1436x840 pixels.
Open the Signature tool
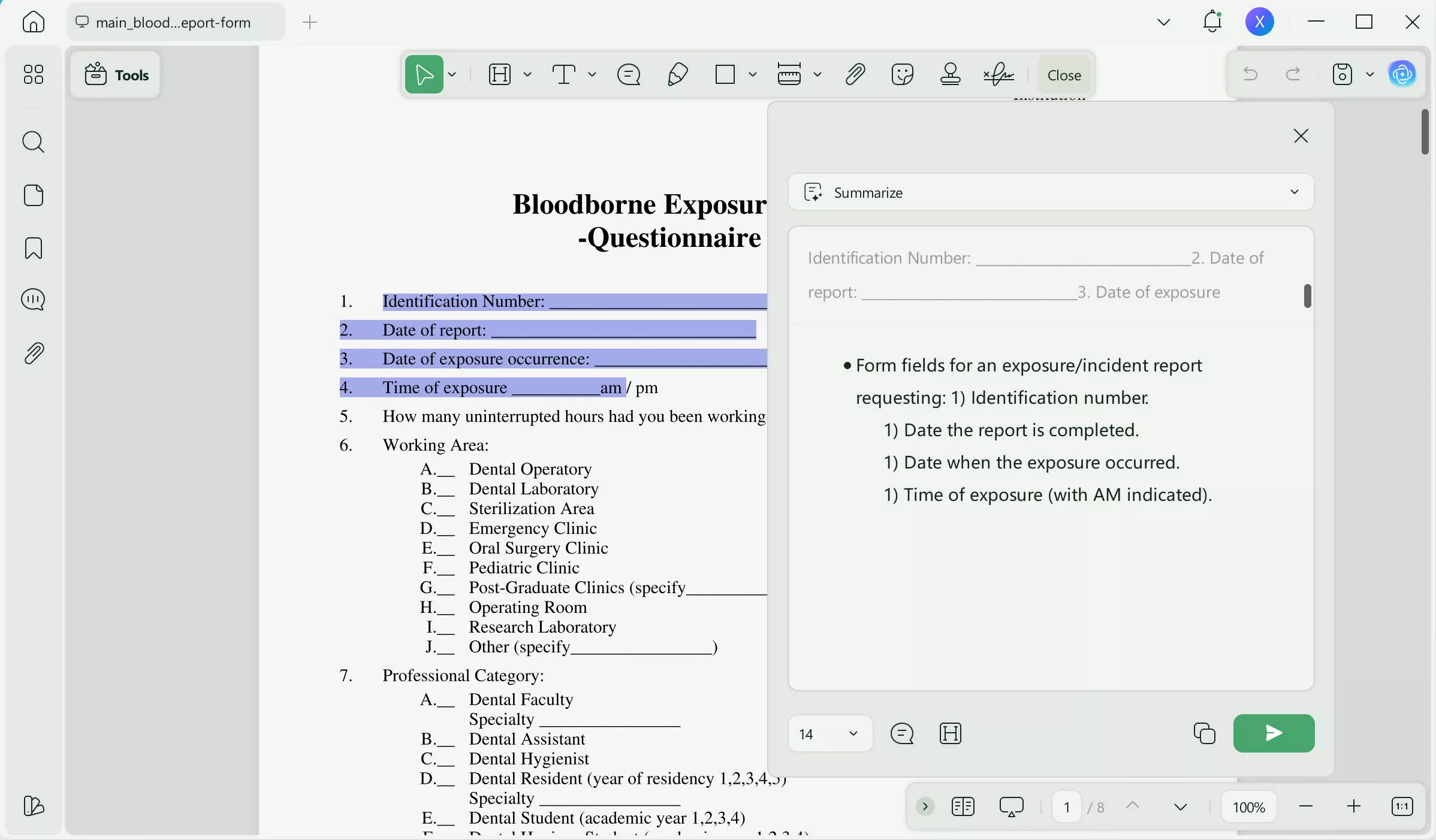coord(997,74)
